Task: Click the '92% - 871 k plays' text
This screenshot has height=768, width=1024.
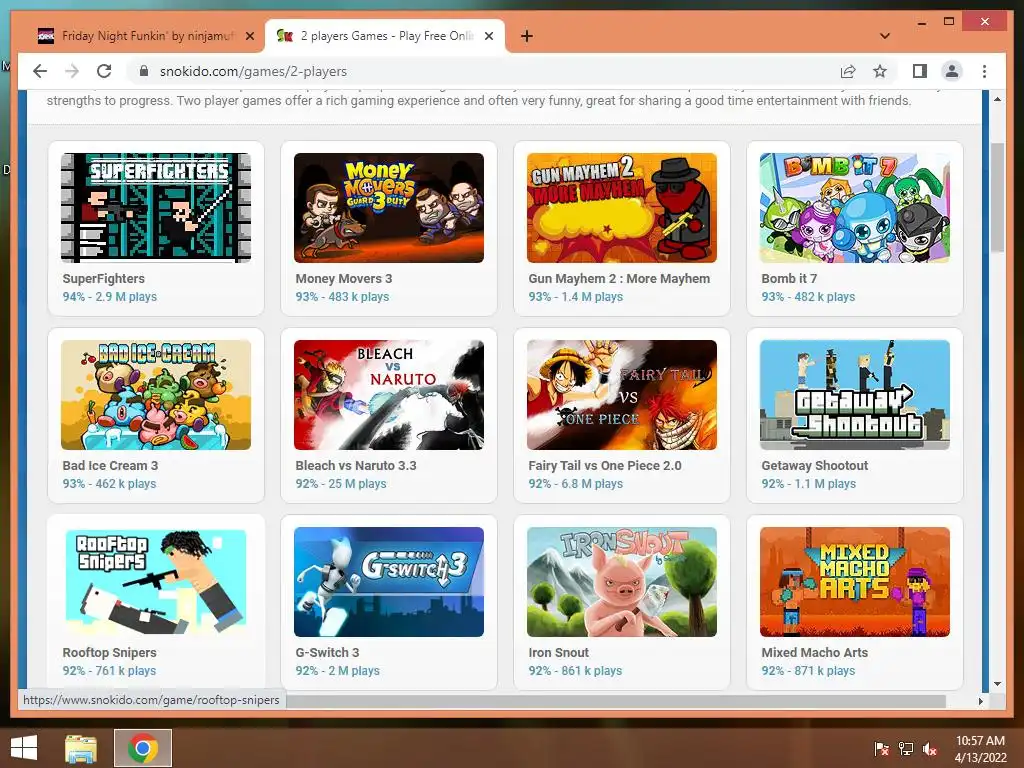Action: pos(808,671)
